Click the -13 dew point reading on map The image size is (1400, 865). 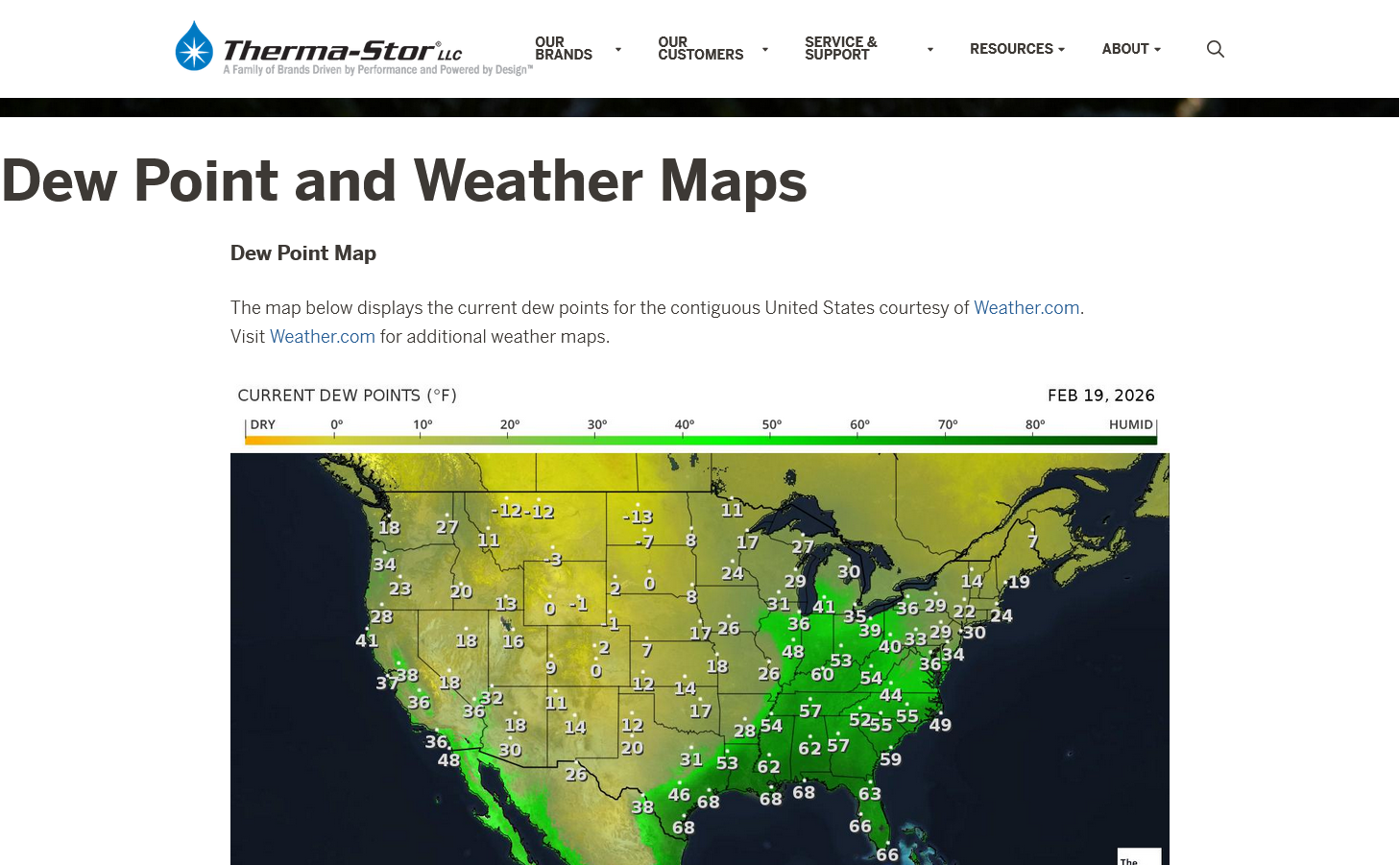pos(638,517)
